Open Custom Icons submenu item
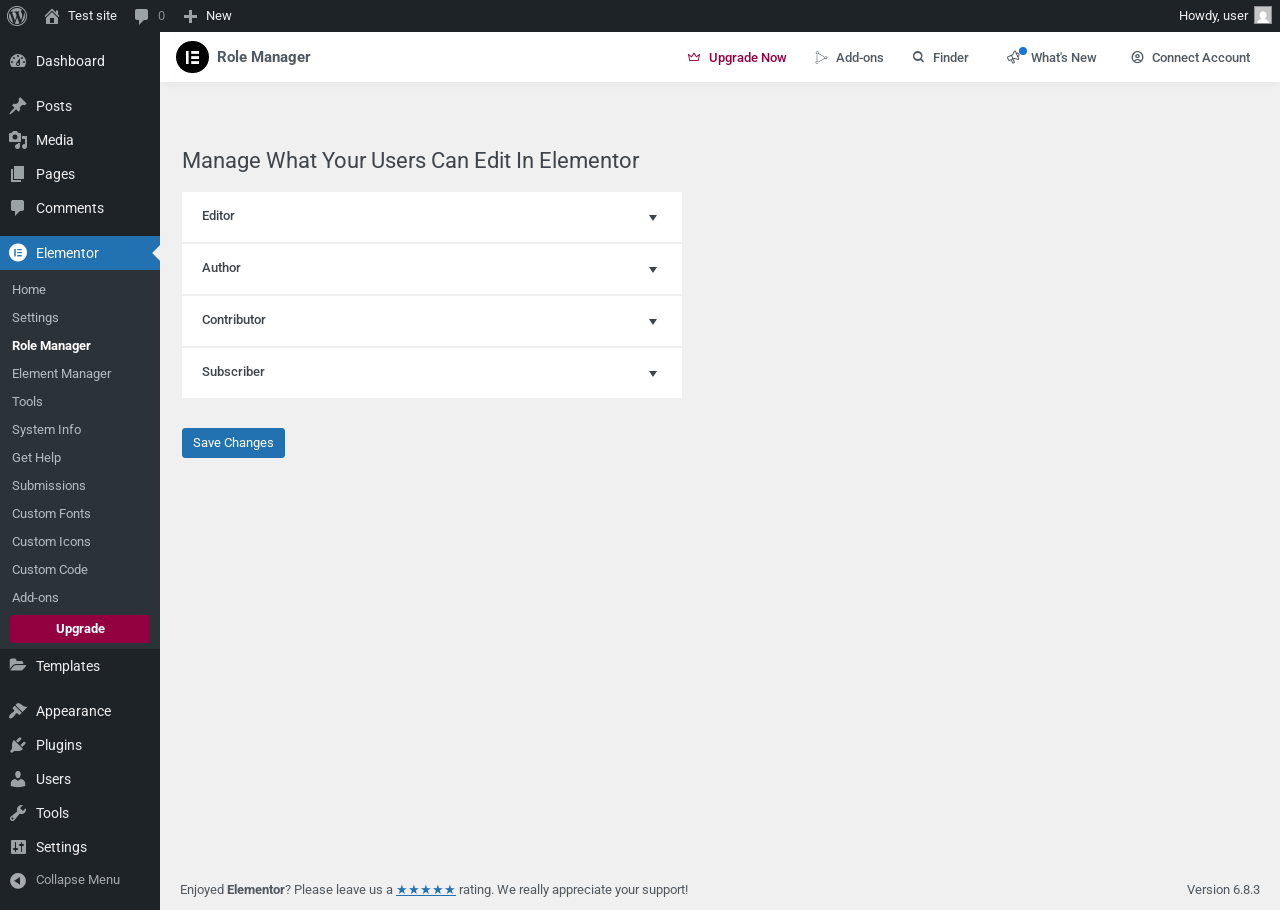The image size is (1280, 910). point(51,542)
